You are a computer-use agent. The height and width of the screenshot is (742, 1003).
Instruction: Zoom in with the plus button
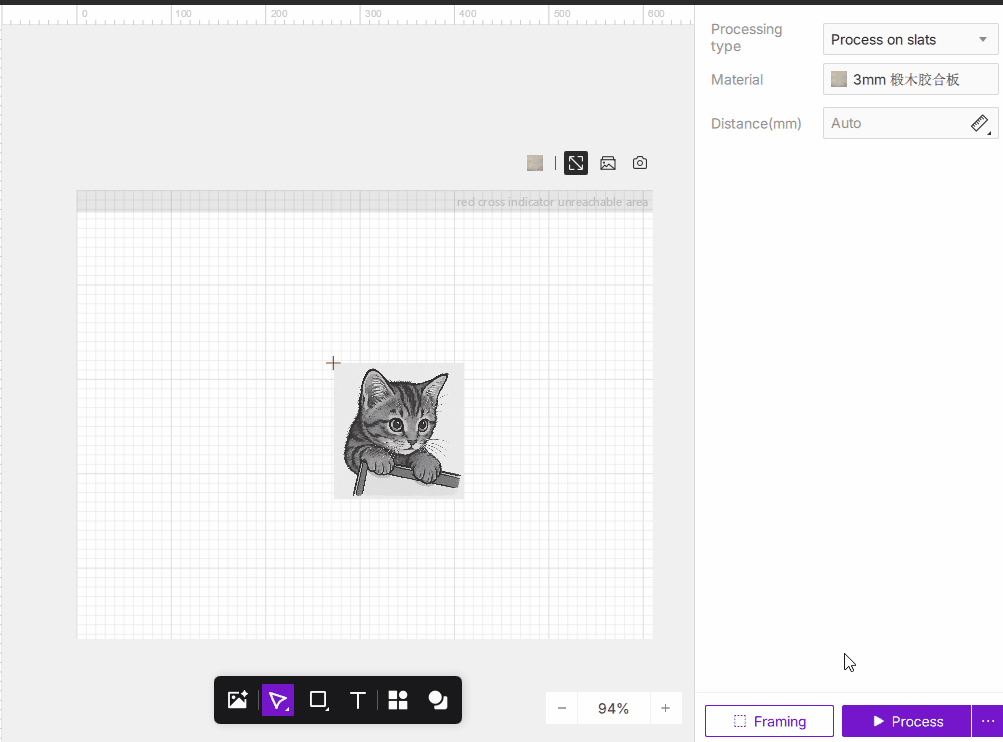(665, 708)
